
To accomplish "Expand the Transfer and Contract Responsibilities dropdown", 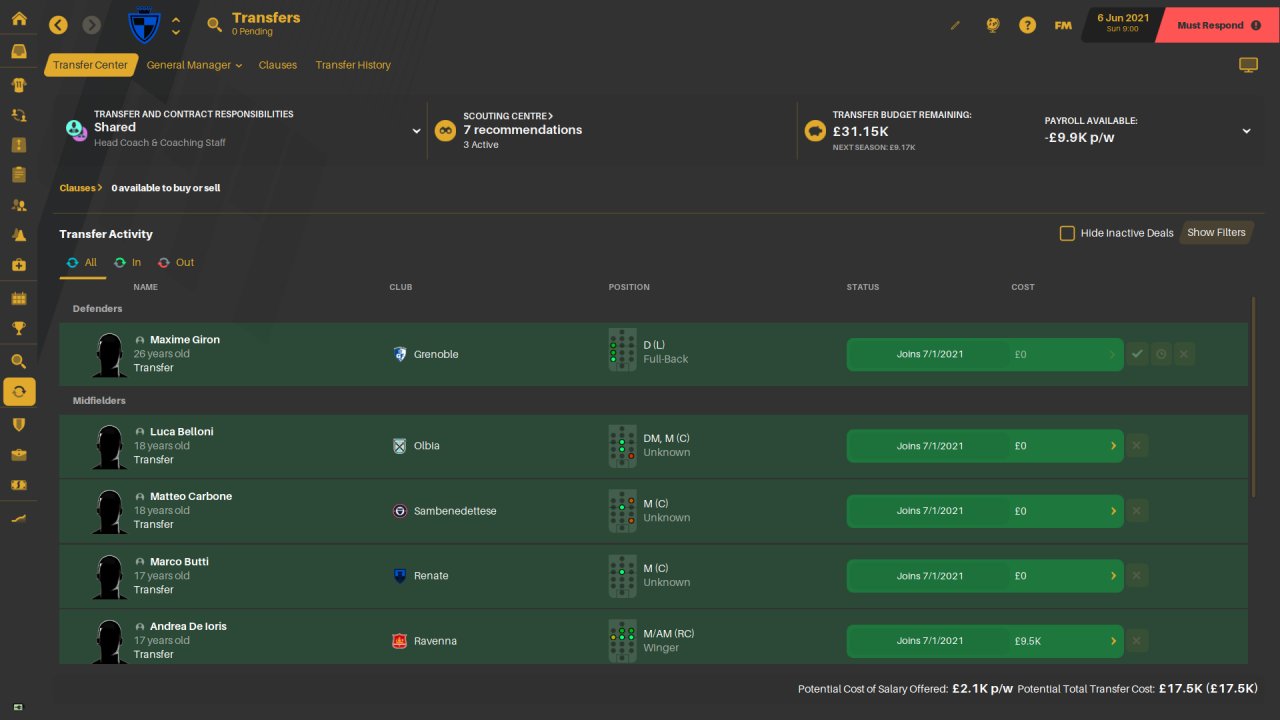I will tap(416, 130).
